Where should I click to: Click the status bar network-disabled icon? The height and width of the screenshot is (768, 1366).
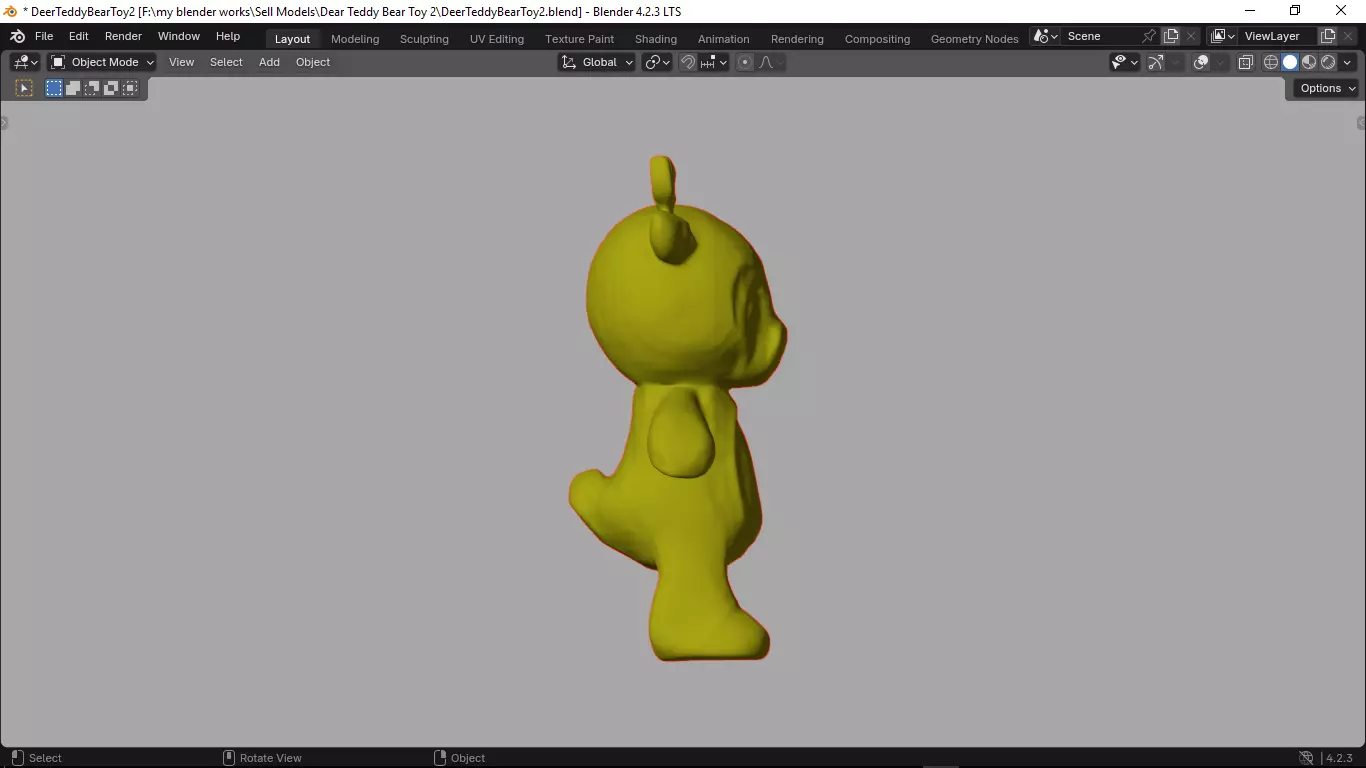point(1305,758)
